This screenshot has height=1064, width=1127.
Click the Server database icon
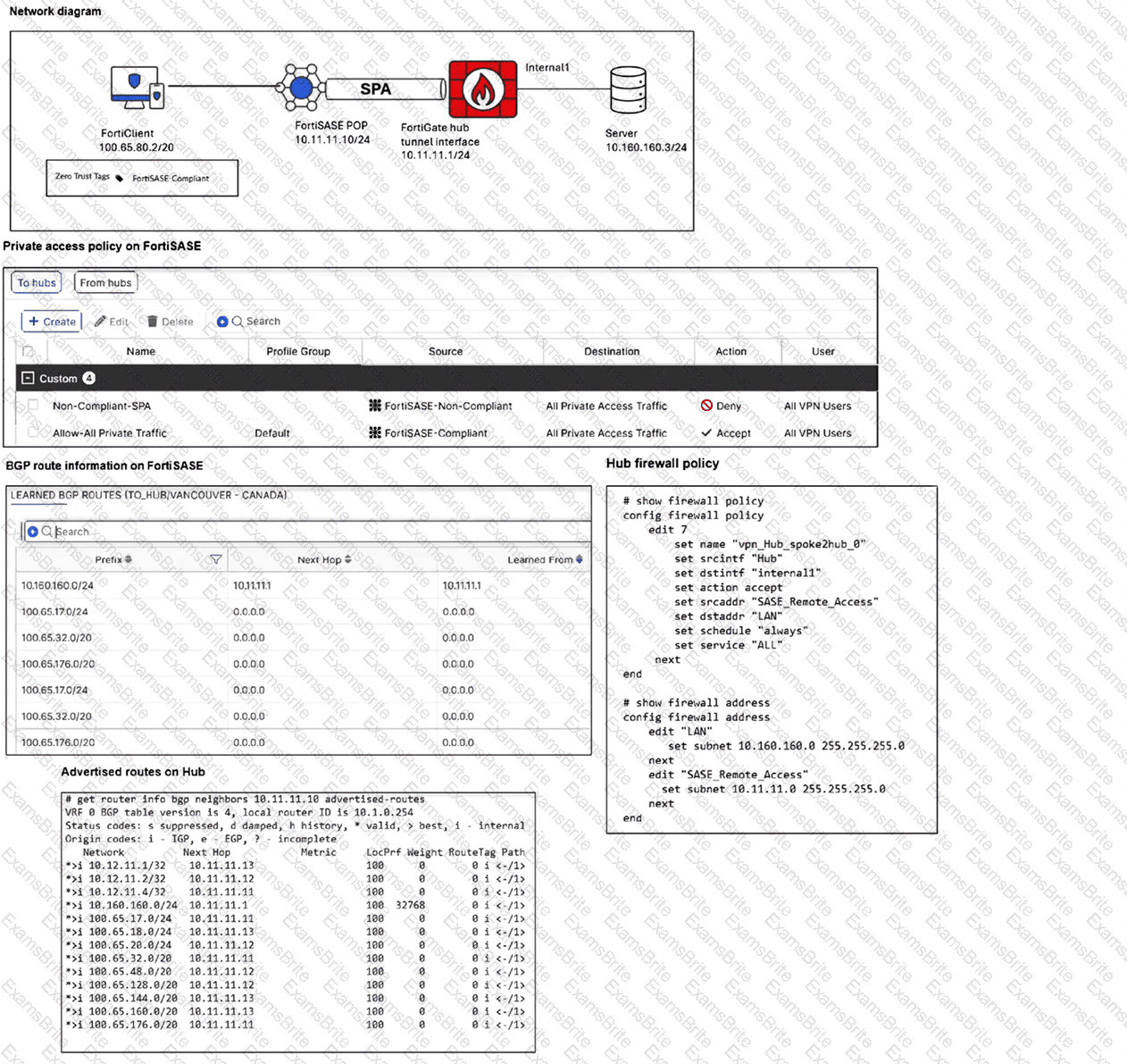point(628,90)
